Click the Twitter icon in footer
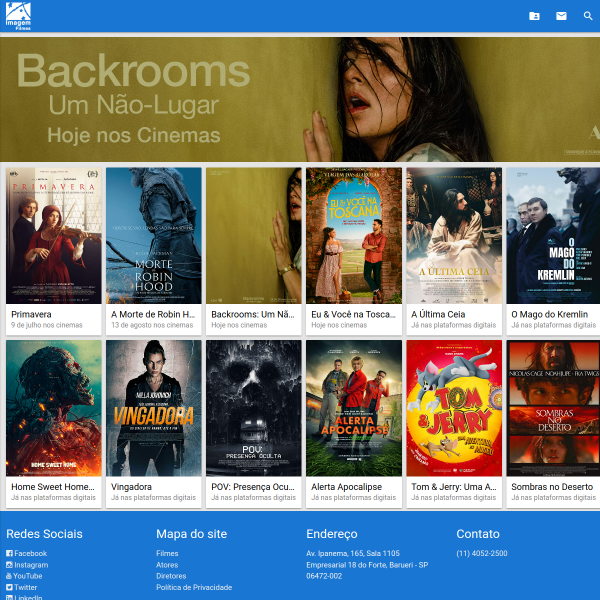The image size is (600, 600). (x=10, y=587)
